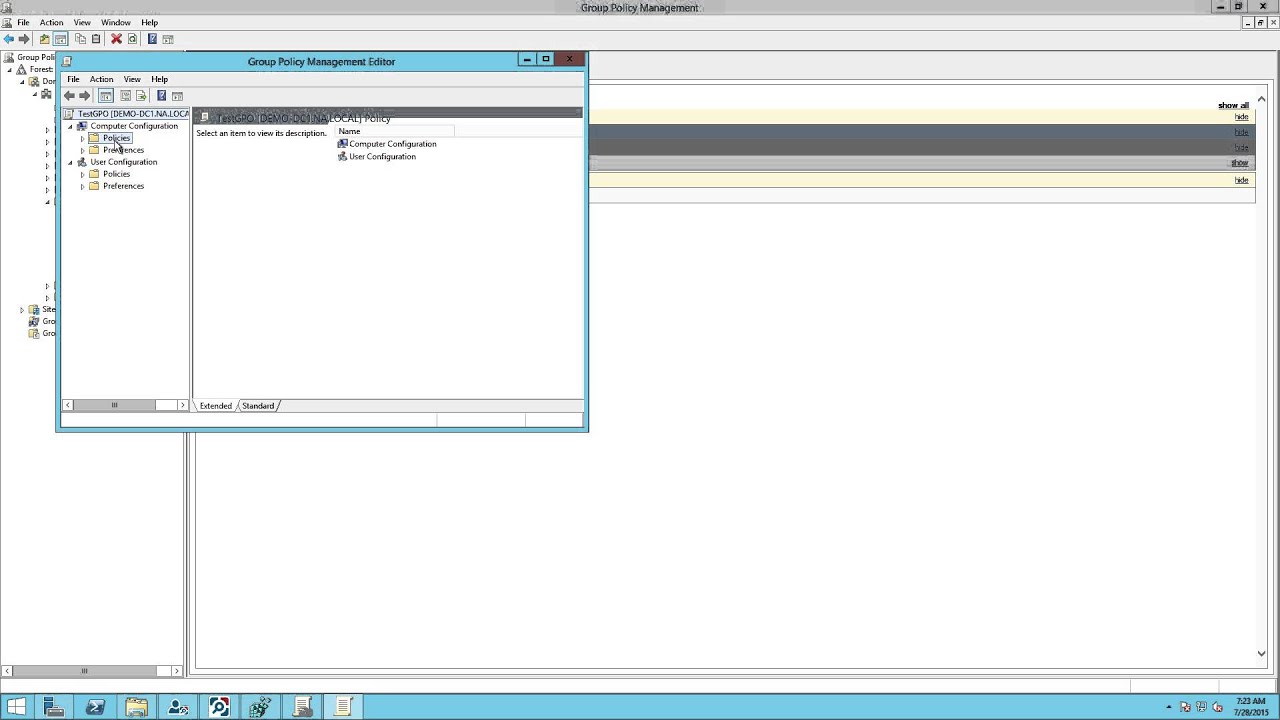The height and width of the screenshot is (720, 1280).
Task: Click 'show' link in grey report row
Action: (1240, 163)
